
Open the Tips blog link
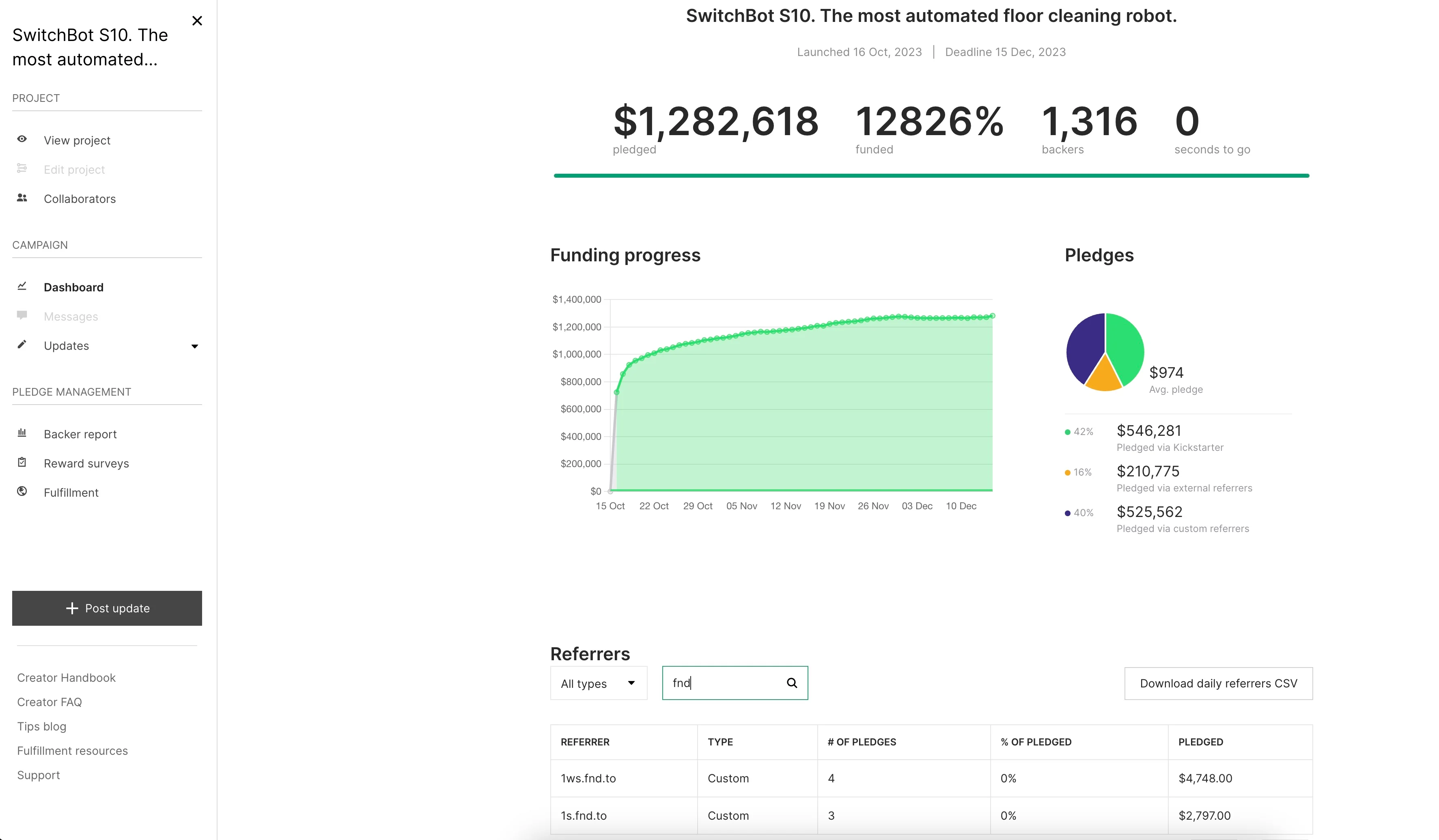point(41,726)
